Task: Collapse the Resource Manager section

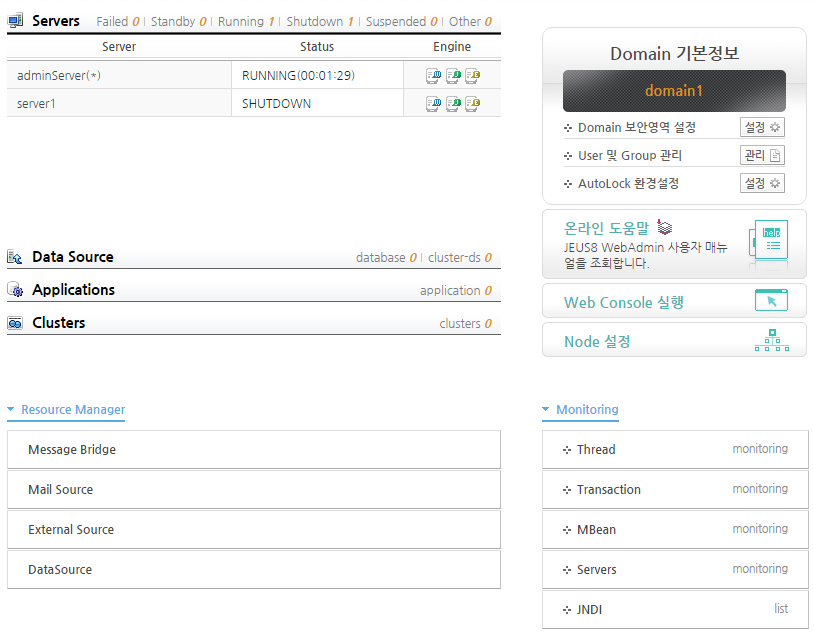Action: click(66, 410)
